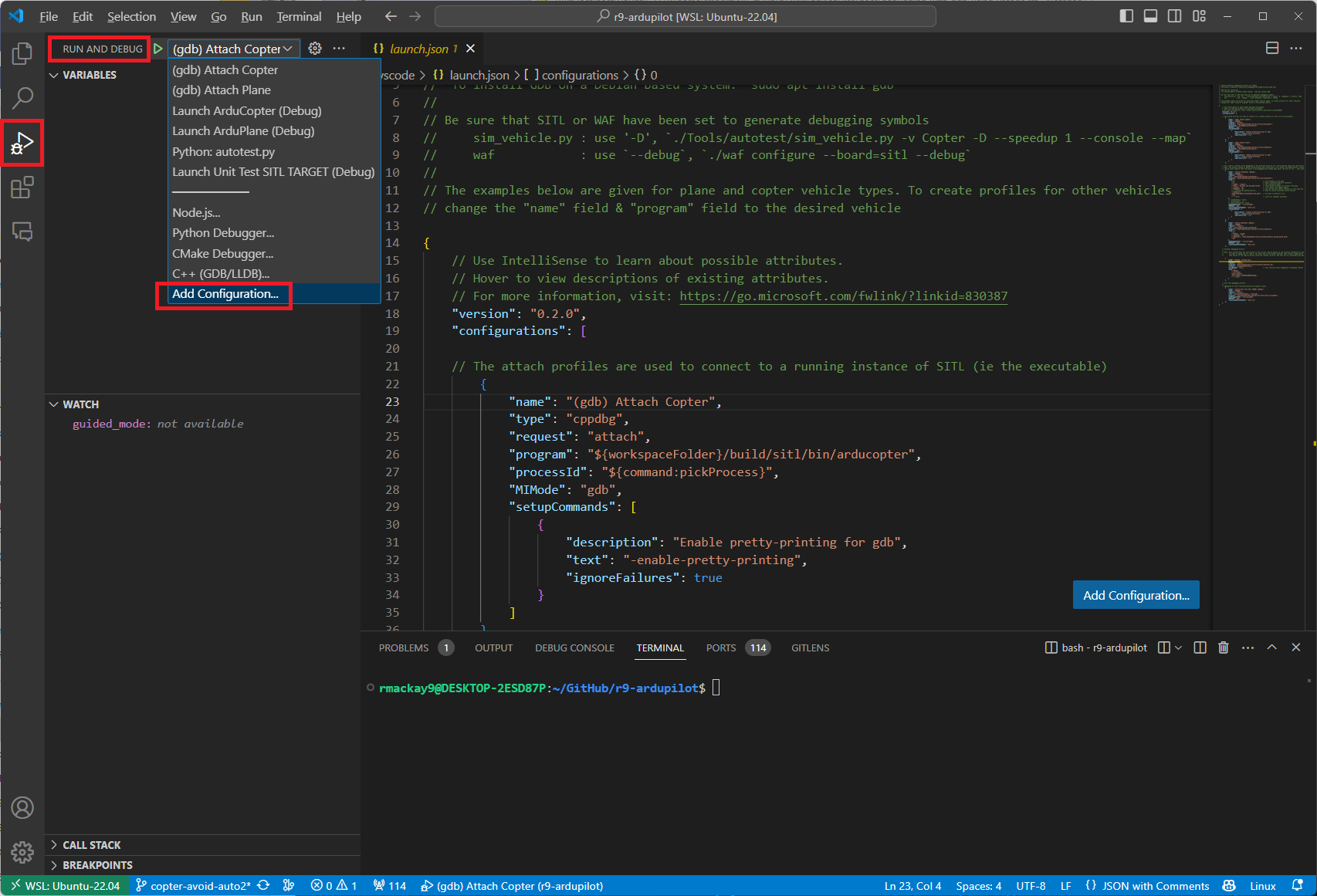
Task: Open the Search view icon
Action: point(22,98)
